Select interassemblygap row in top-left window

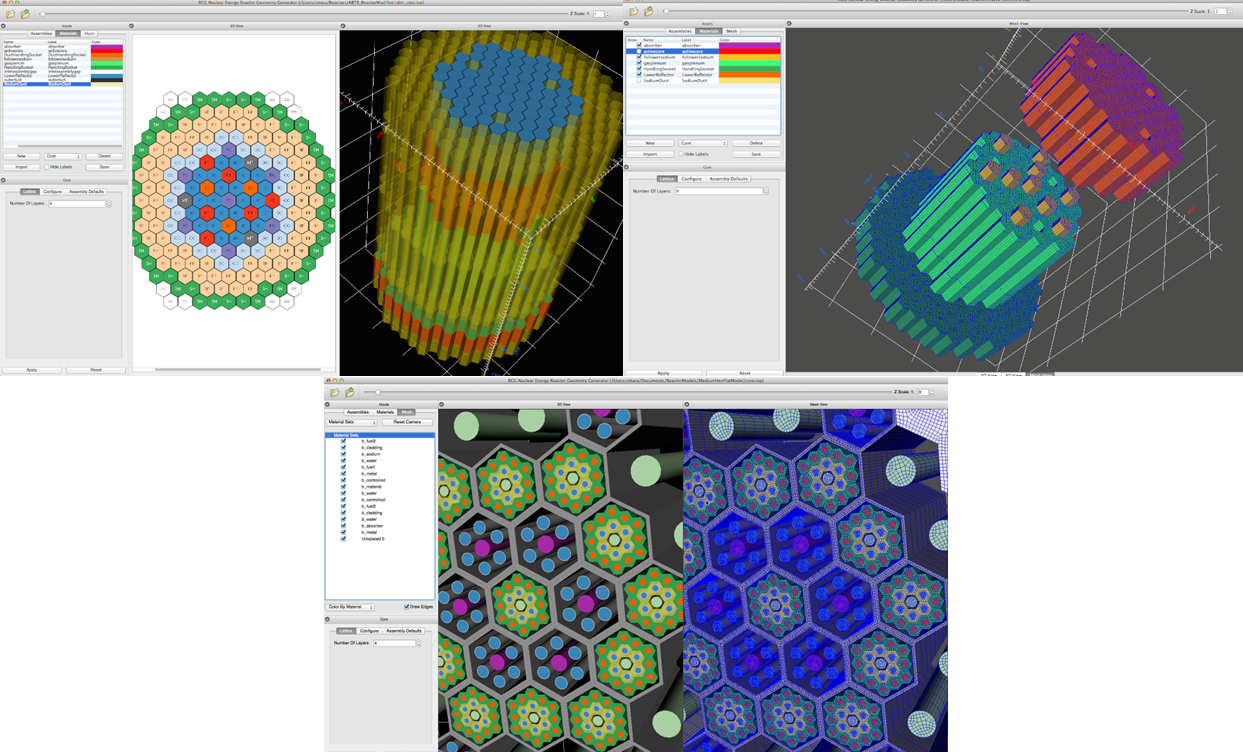(x=63, y=71)
